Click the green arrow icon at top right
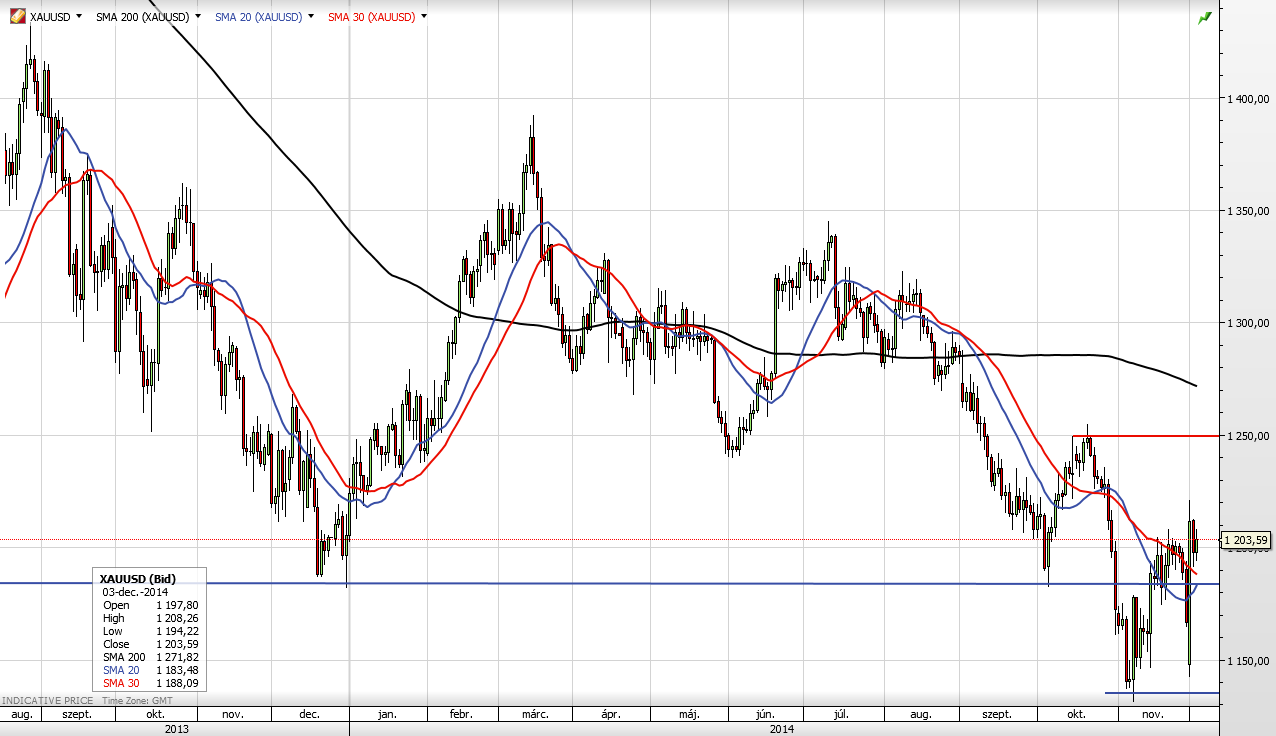The image size is (1276, 736). tap(1205, 17)
